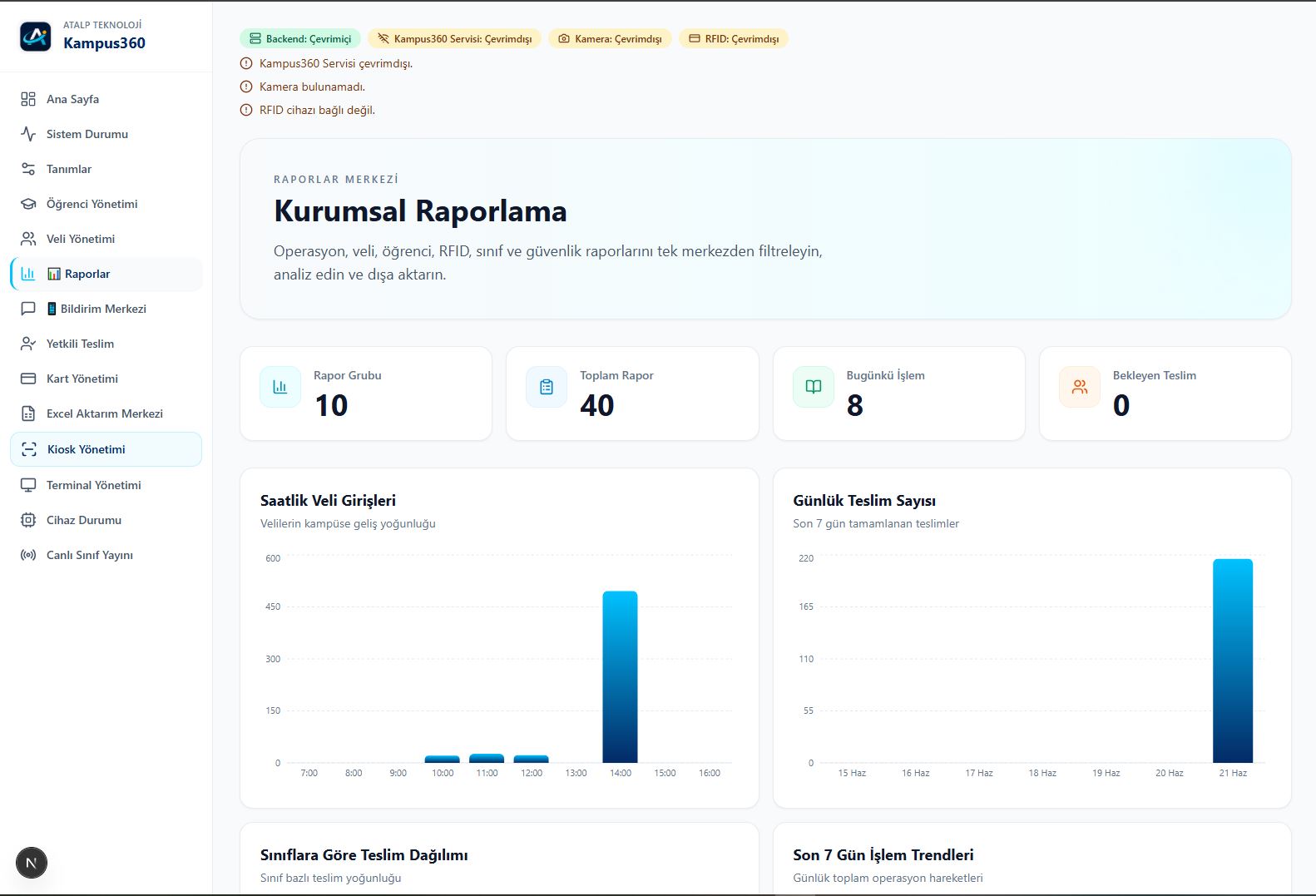
Task: Click the Kamera: Çevrimdışı status badge
Action: (x=610, y=38)
